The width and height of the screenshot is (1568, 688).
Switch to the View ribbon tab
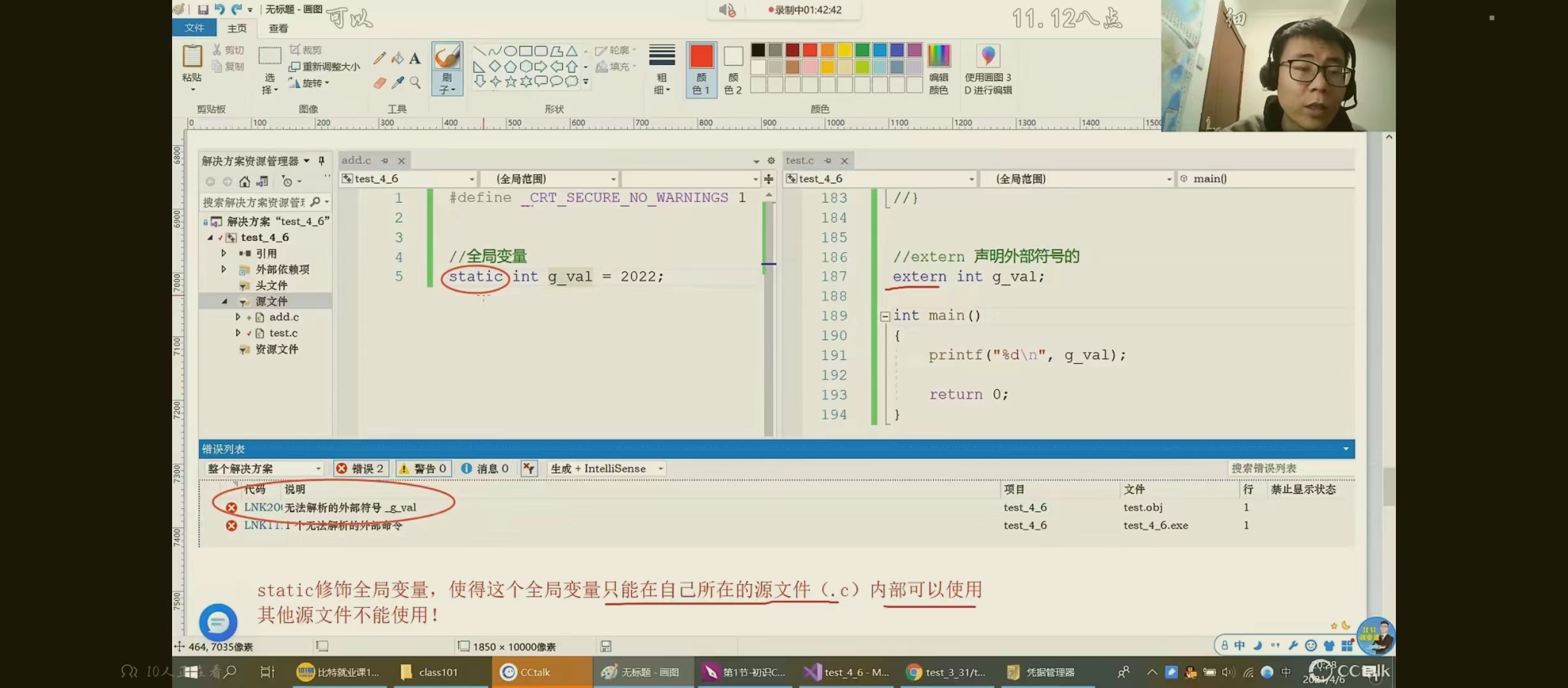278,28
